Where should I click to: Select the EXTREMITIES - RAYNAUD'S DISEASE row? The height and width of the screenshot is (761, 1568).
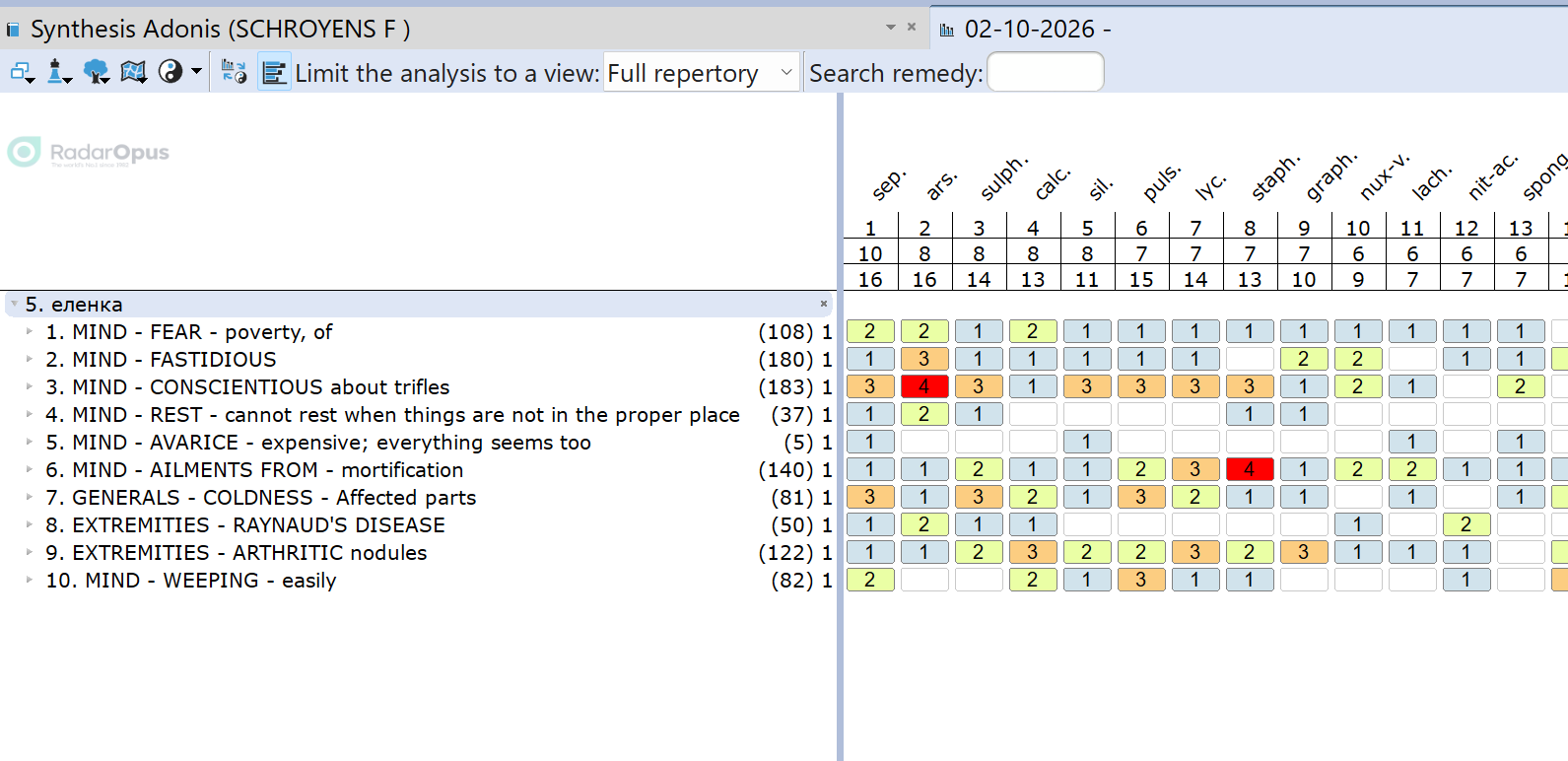pyautogui.click(x=420, y=525)
